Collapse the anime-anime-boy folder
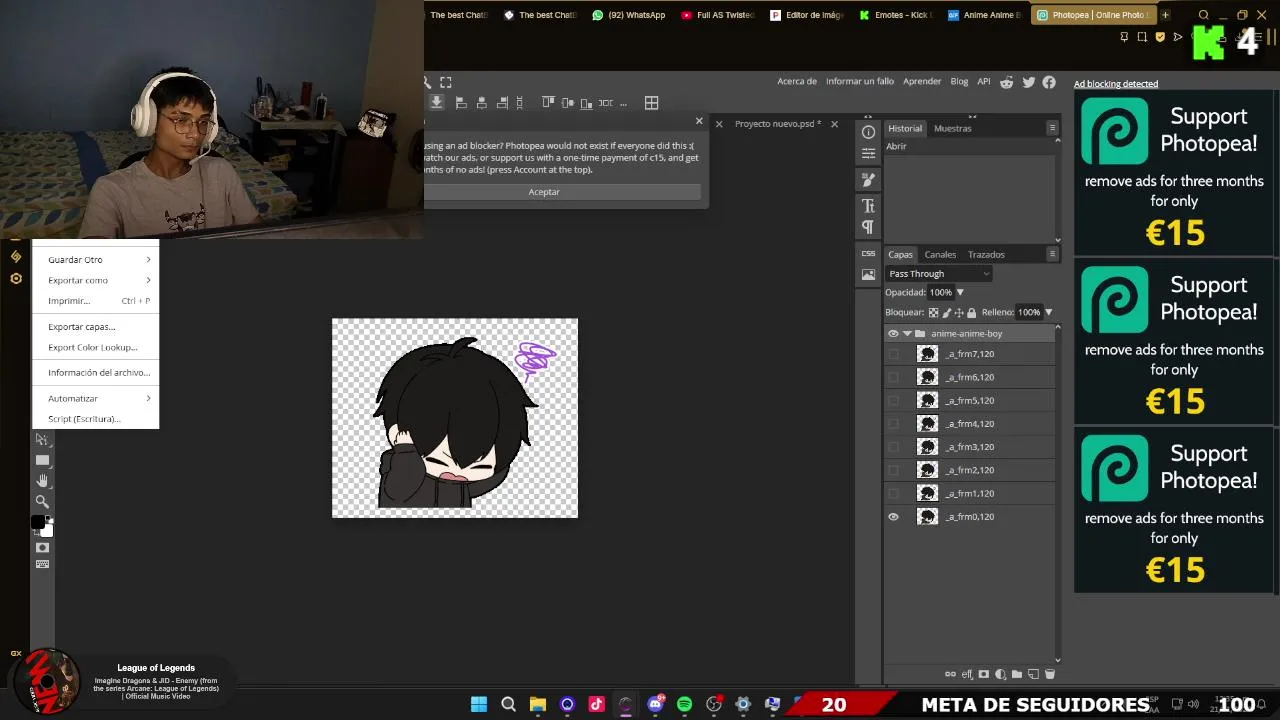Screen dimensions: 1280x720 (907, 334)
